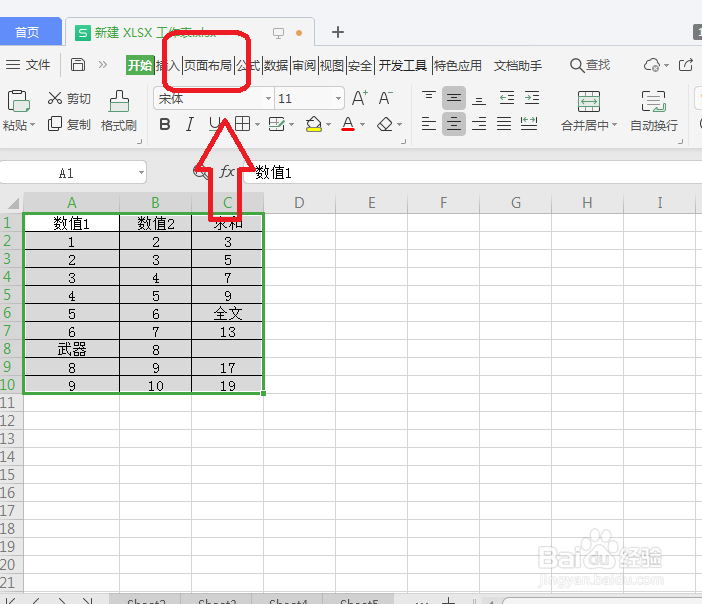This screenshot has width=702, height=604.
Task: Open the 特色应用 ribbon tab
Action: (x=458, y=65)
